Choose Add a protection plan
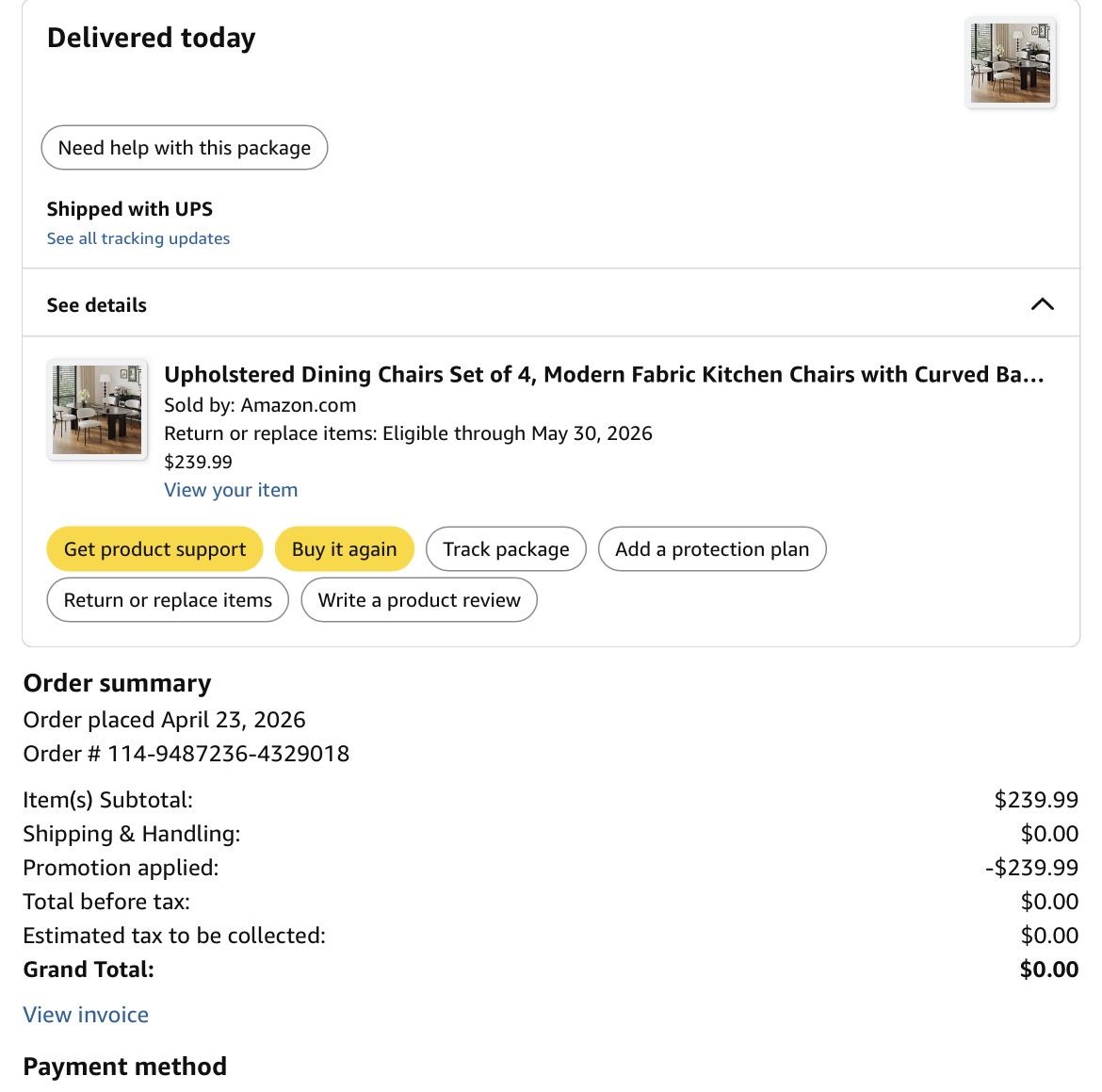 tap(712, 549)
